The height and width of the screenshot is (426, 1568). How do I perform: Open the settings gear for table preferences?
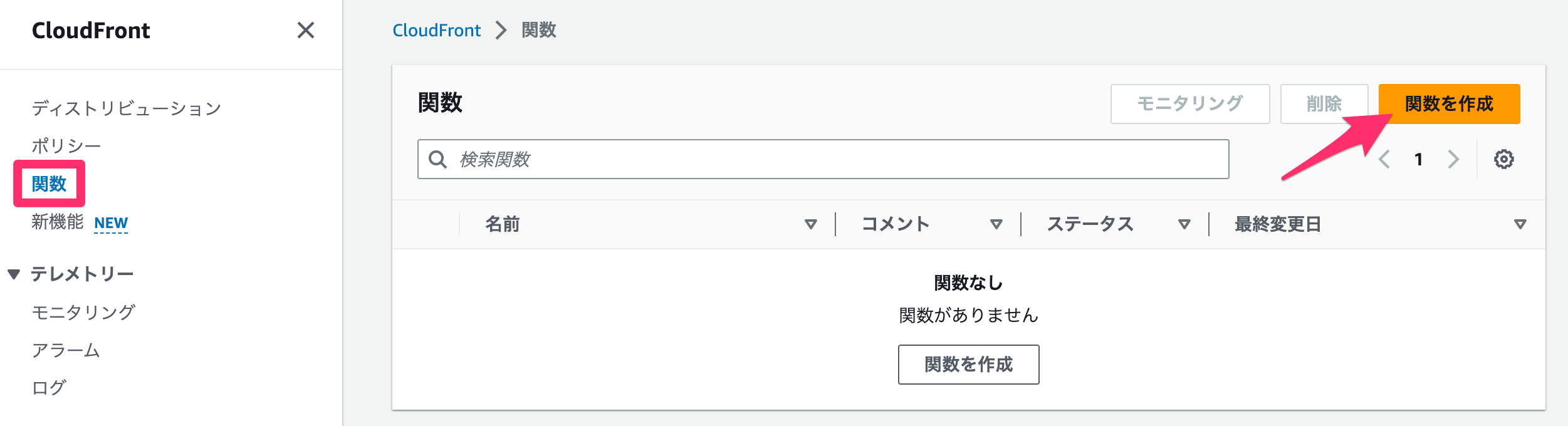[x=1504, y=160]
